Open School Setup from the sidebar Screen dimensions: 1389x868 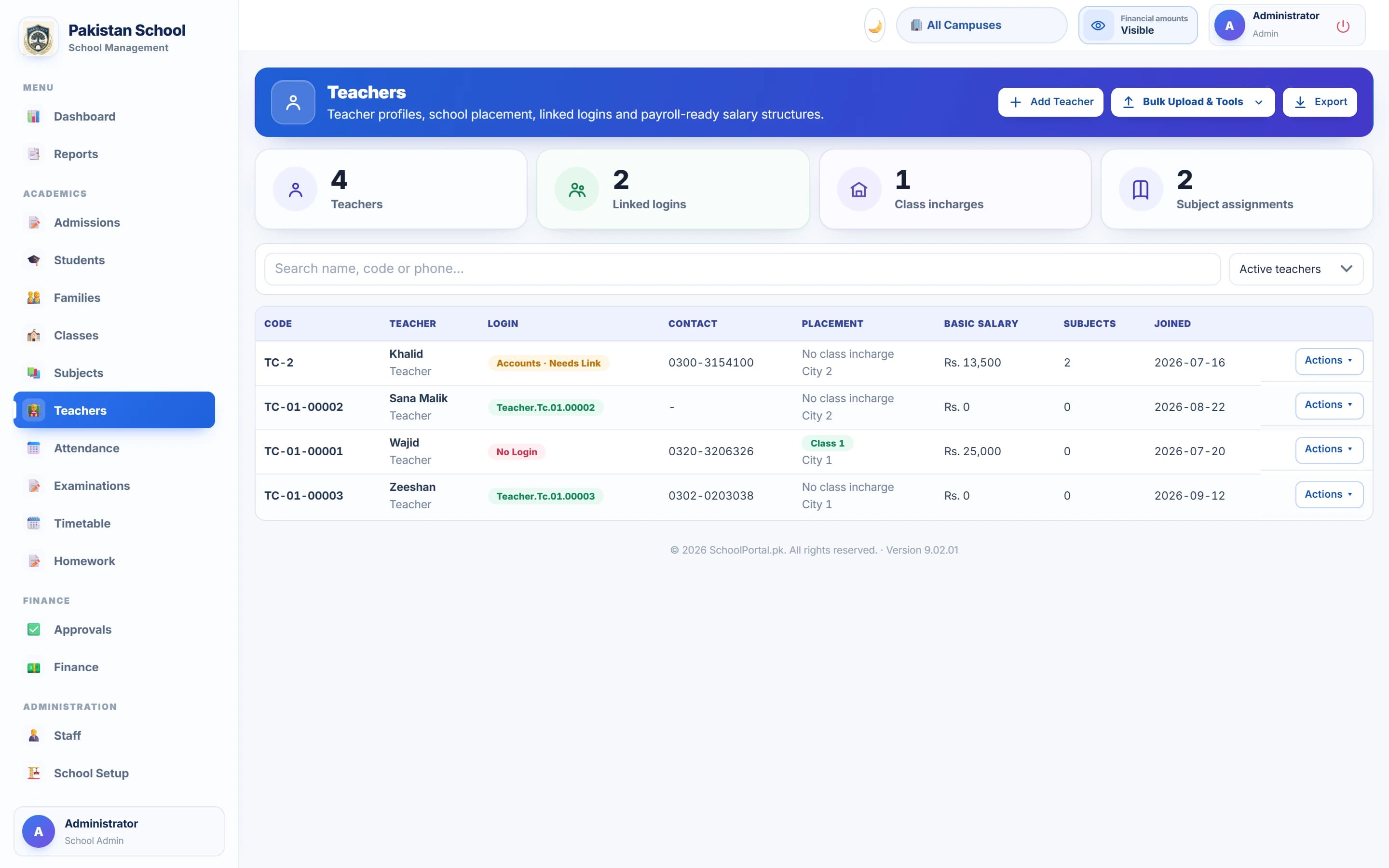pos(114,773)
